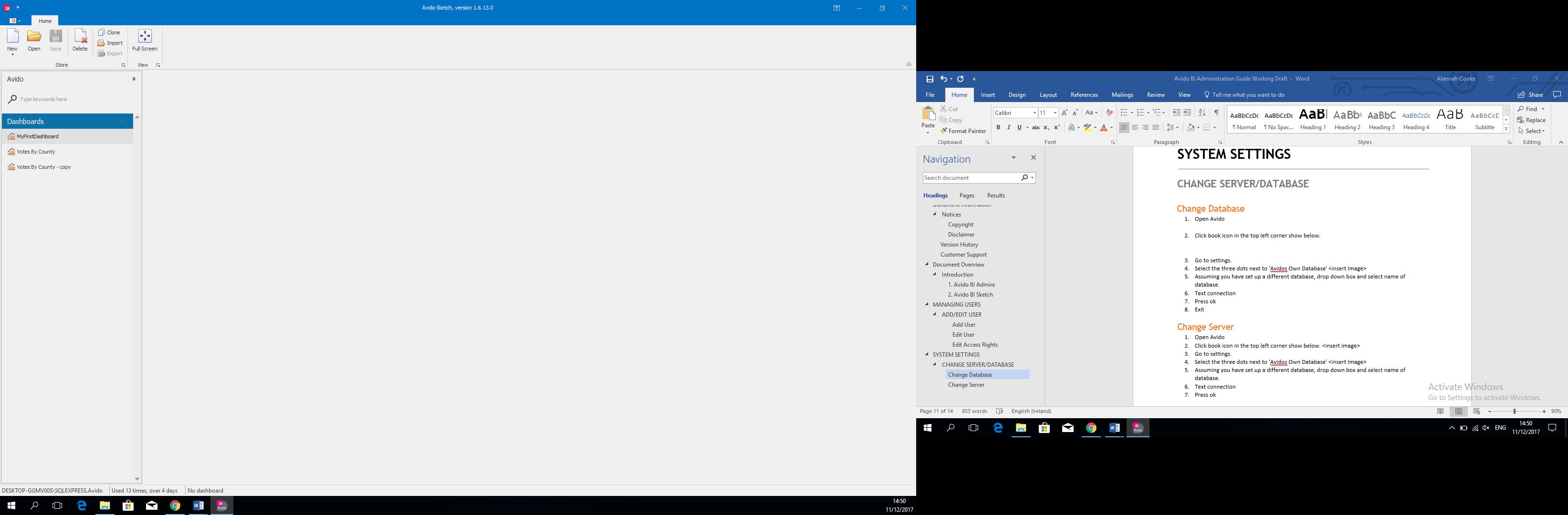Click Word's Comments speech bubble icon
The image size is (1568, 515).
1557,95
